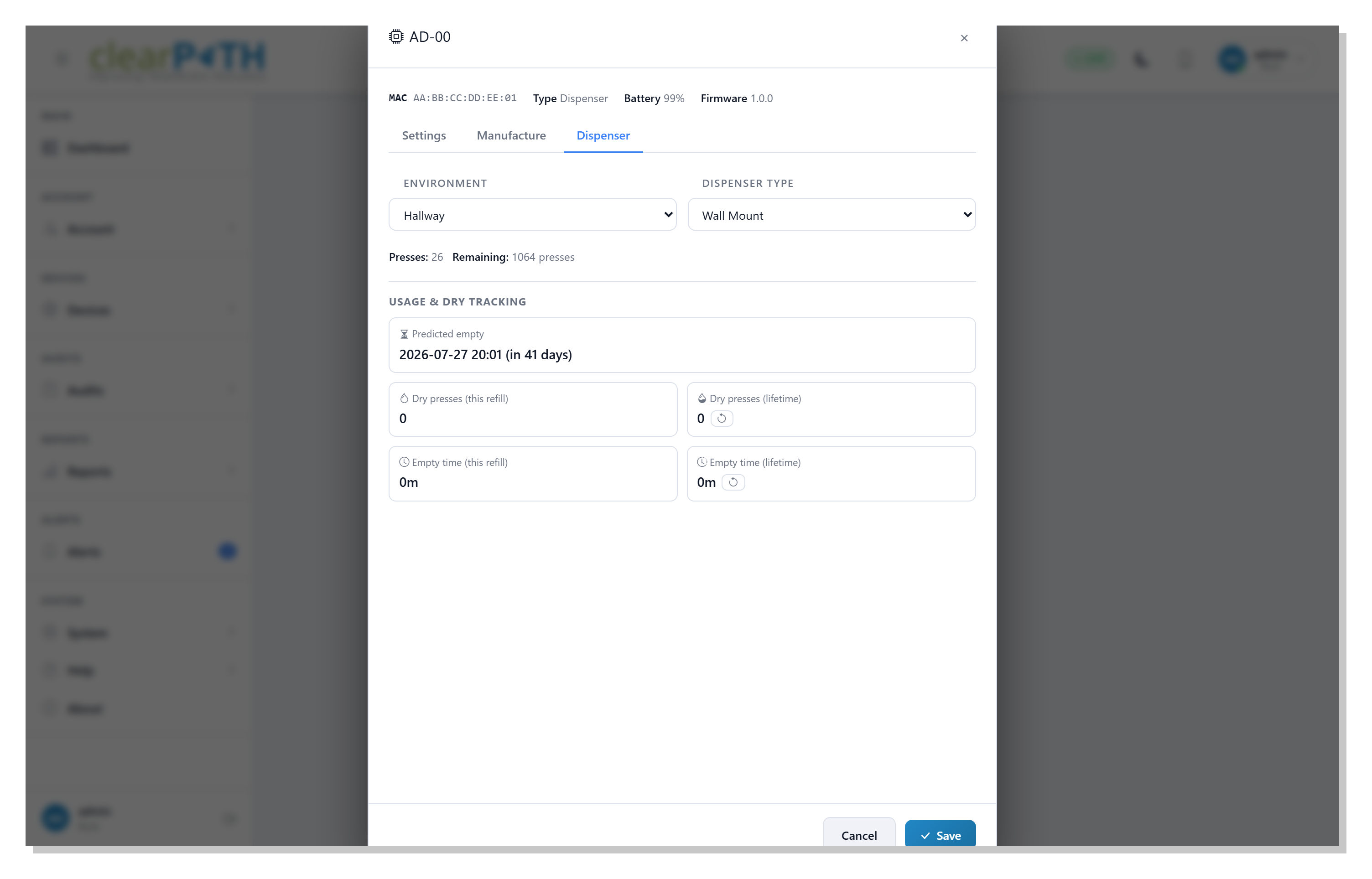Click the hourglass icon beside Predicted empty

point(404,334)
